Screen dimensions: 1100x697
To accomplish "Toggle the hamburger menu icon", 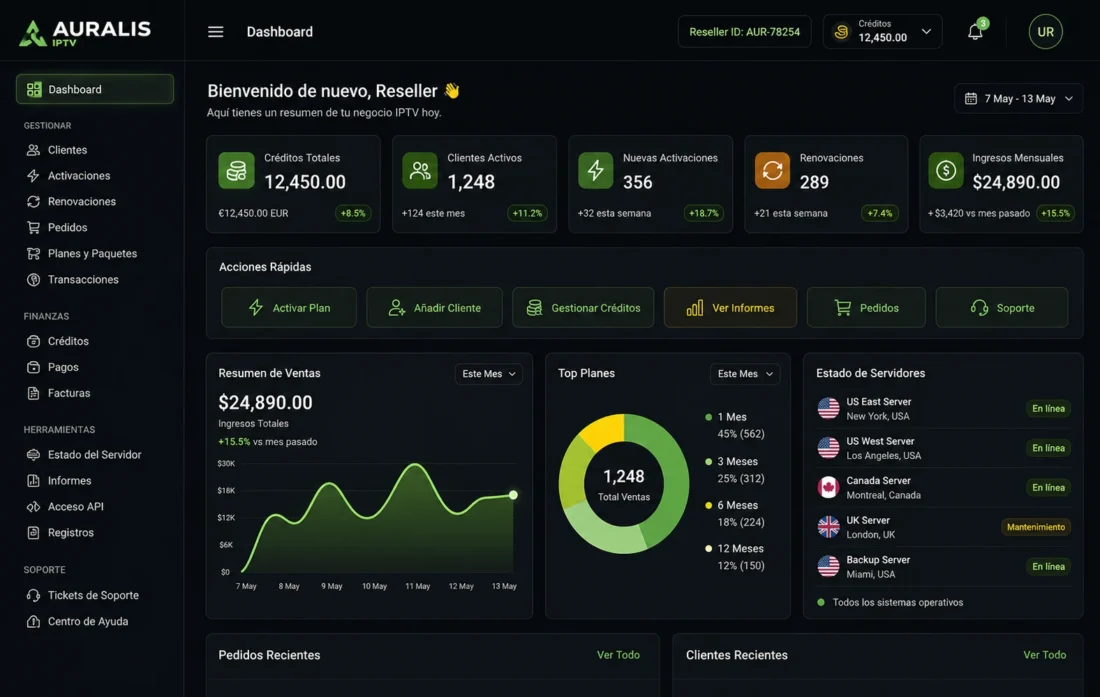I will pyautogui.click(x=215, y=32).
